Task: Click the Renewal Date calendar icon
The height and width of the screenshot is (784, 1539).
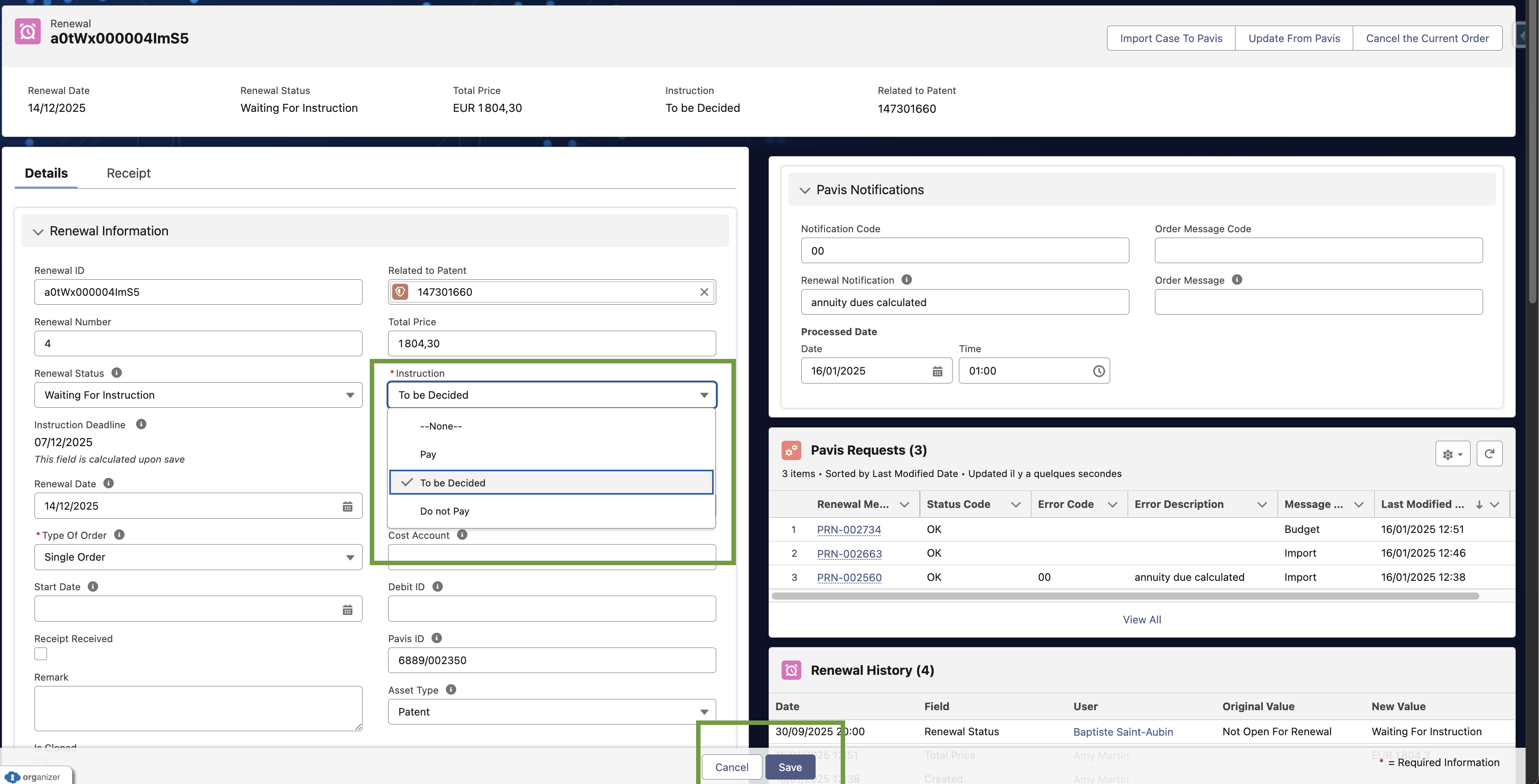Action: tap(347, 507)
